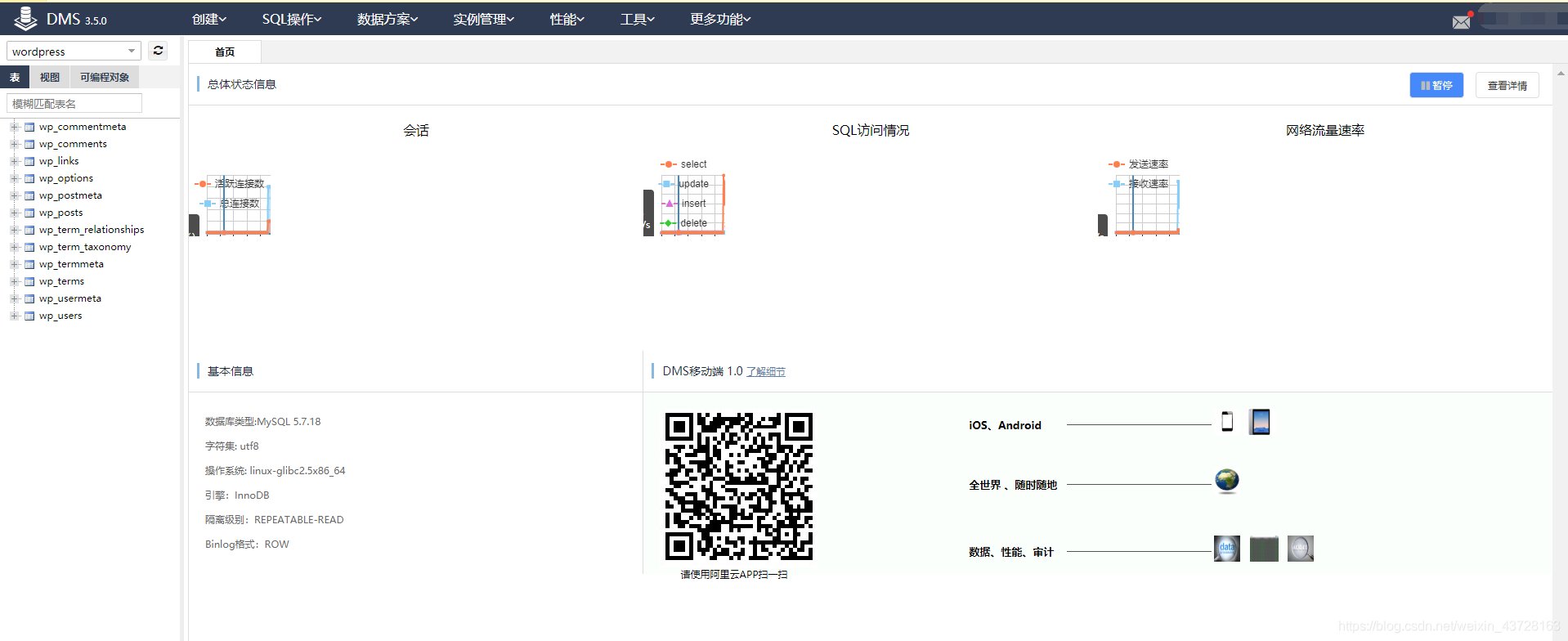The height and width of the screenshot is (641, 1568).
Task: Open the 创建 menu
Action: [209, 19]
